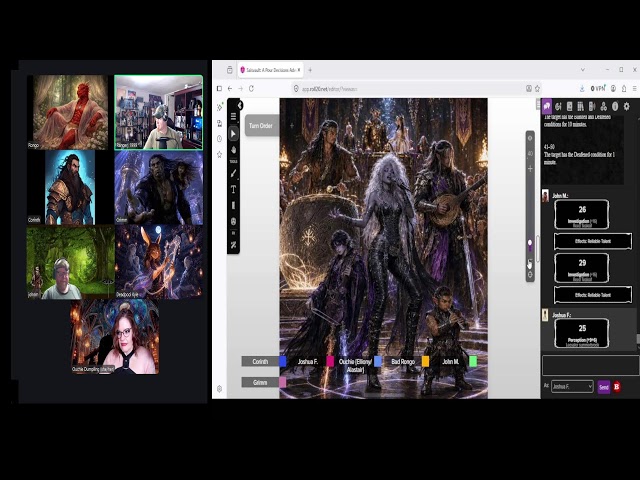Screen dimensions: 640x480
Task: Activate the Text tool
Action: pyautogui.click(x=233, y=189)
